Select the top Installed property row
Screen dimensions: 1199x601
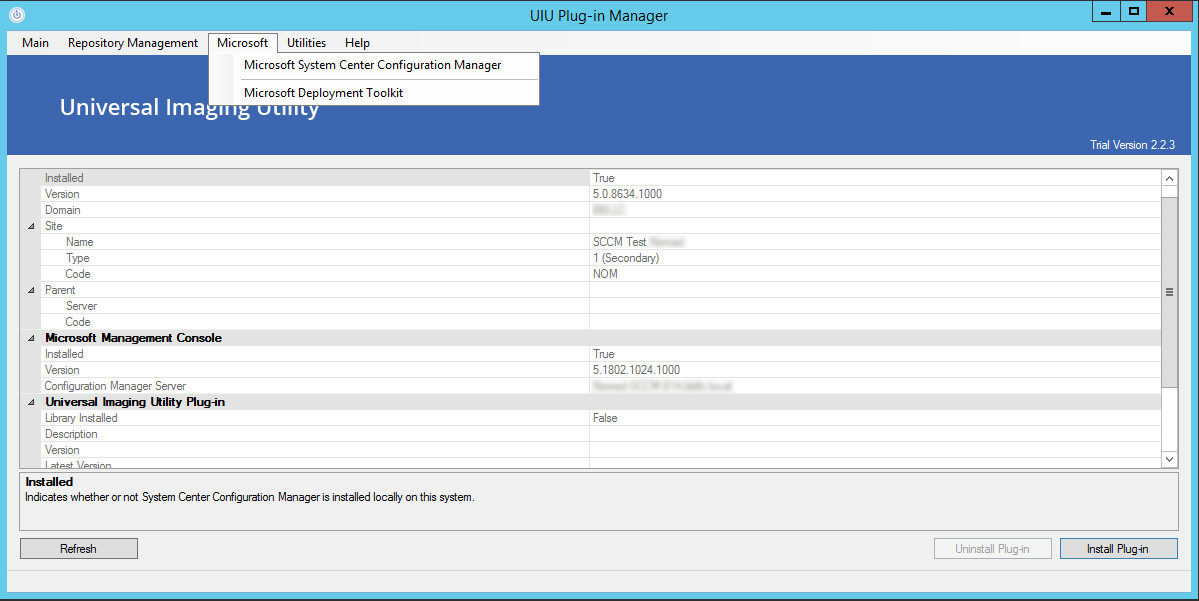[x=600, y=177]
